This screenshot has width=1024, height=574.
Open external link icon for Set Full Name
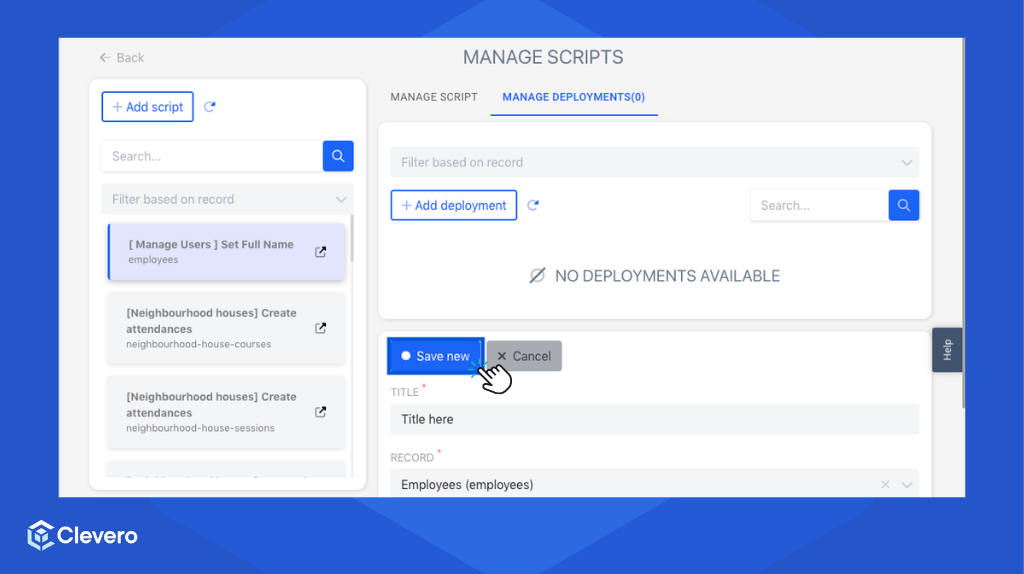coord(321,252)
